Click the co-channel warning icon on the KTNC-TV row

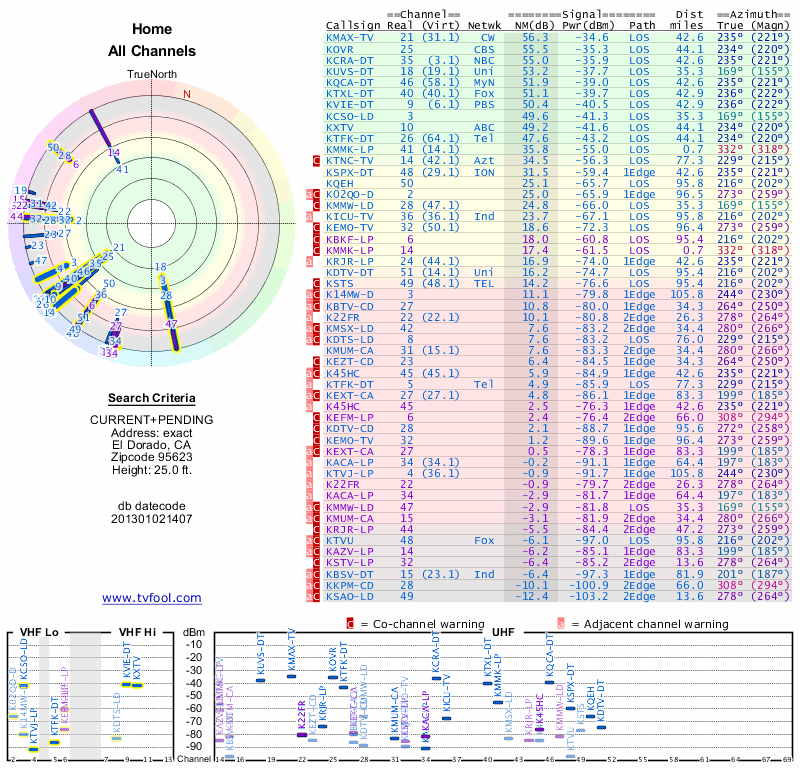coord(316,161)
